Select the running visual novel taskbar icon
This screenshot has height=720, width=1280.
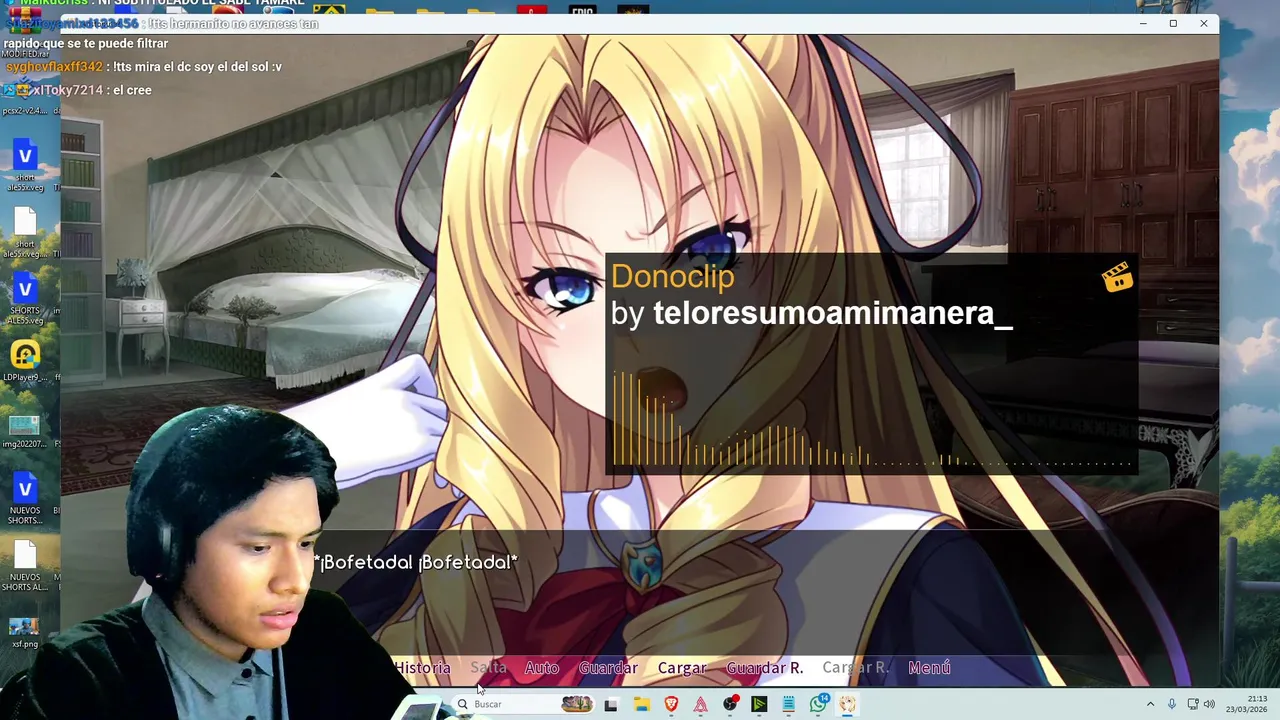848,704
